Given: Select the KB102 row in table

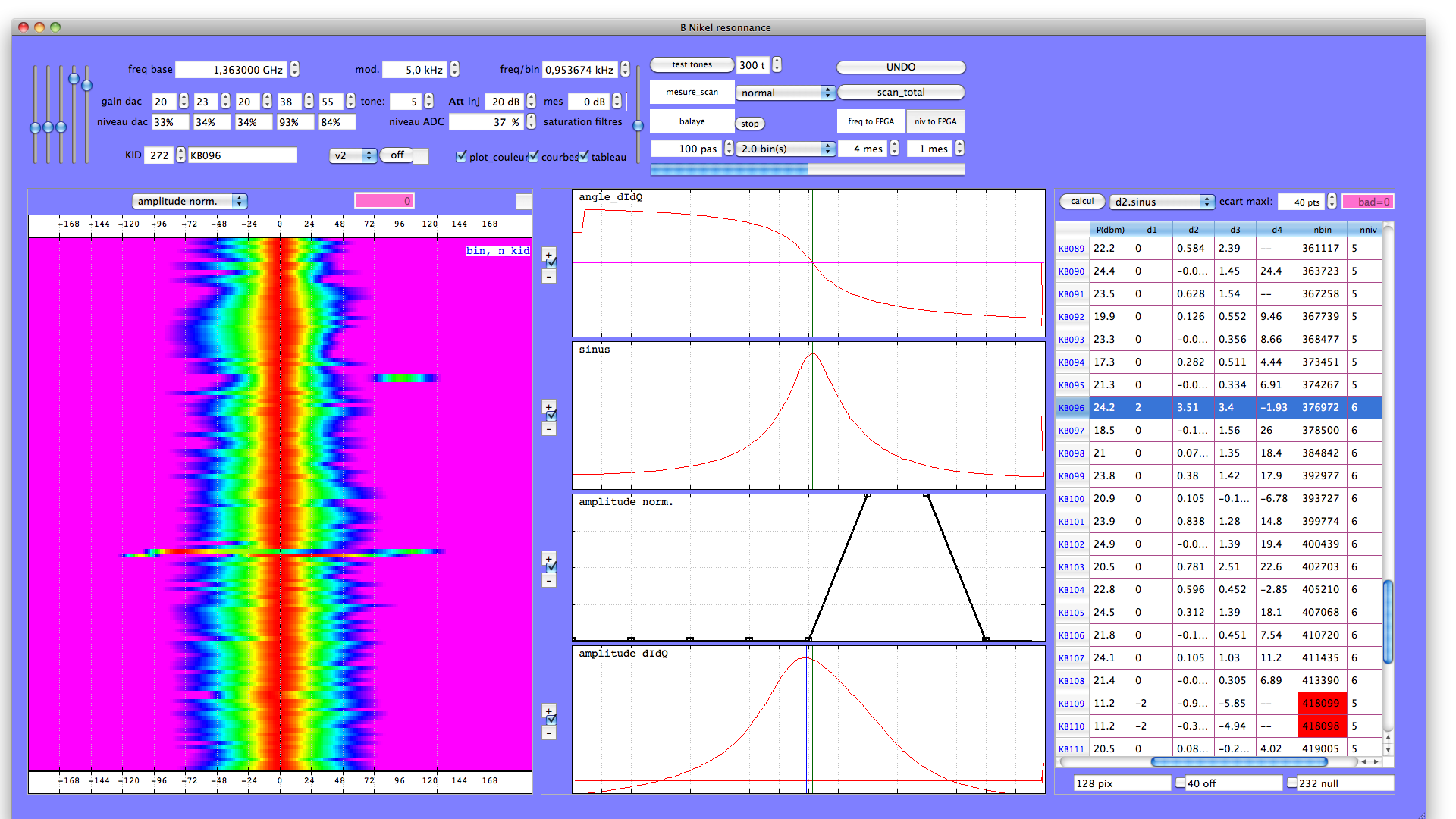Looking at the screenshot, I should tap(1072, 544).
